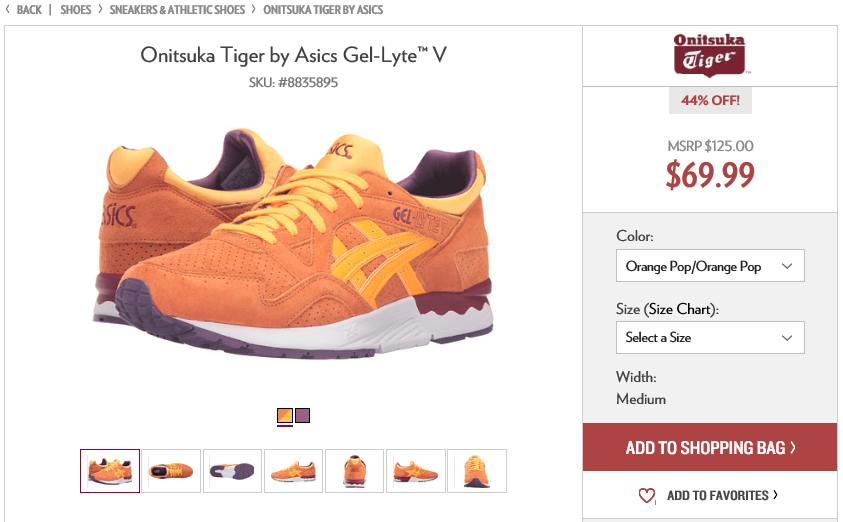Open the Select a Size dropdown
This screenshot has width=843, height=522.
(710, 338)
